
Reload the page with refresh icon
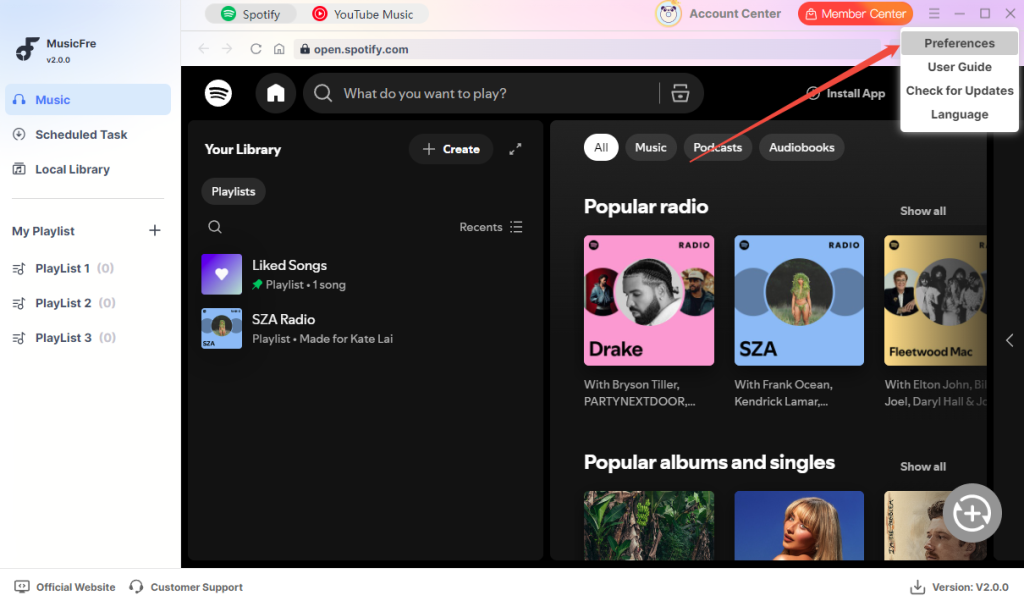coord(256,49)
